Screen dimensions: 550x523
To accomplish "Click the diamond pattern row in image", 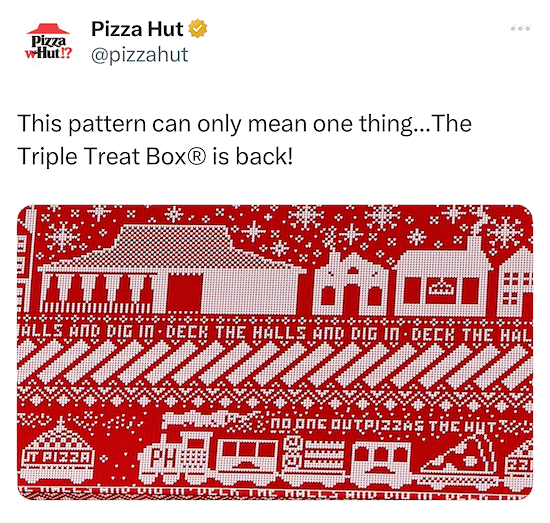I will (x=275, y=400).
